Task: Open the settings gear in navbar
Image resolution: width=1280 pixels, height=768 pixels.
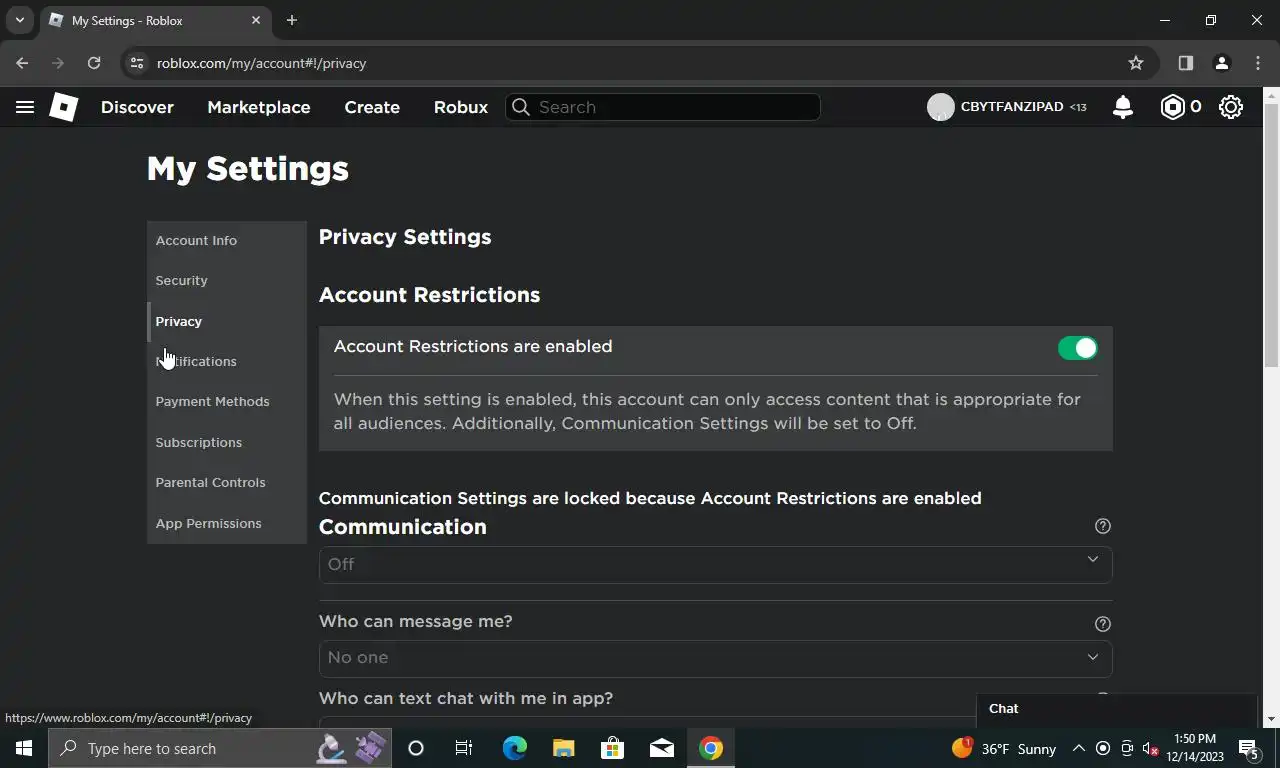Action: (x=1231, y=107)
